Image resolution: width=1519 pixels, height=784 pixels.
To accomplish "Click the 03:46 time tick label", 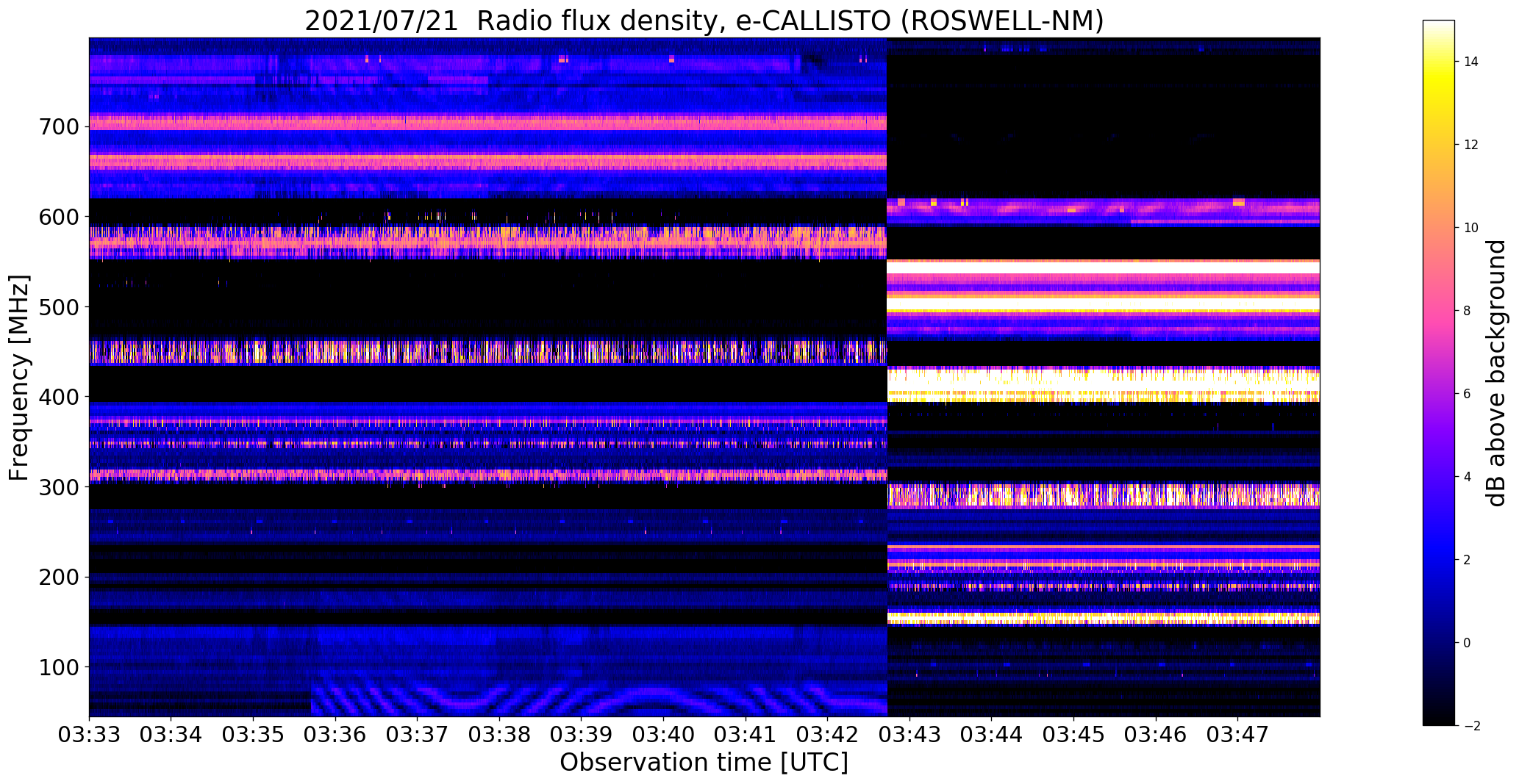I will click(1157, 734).
